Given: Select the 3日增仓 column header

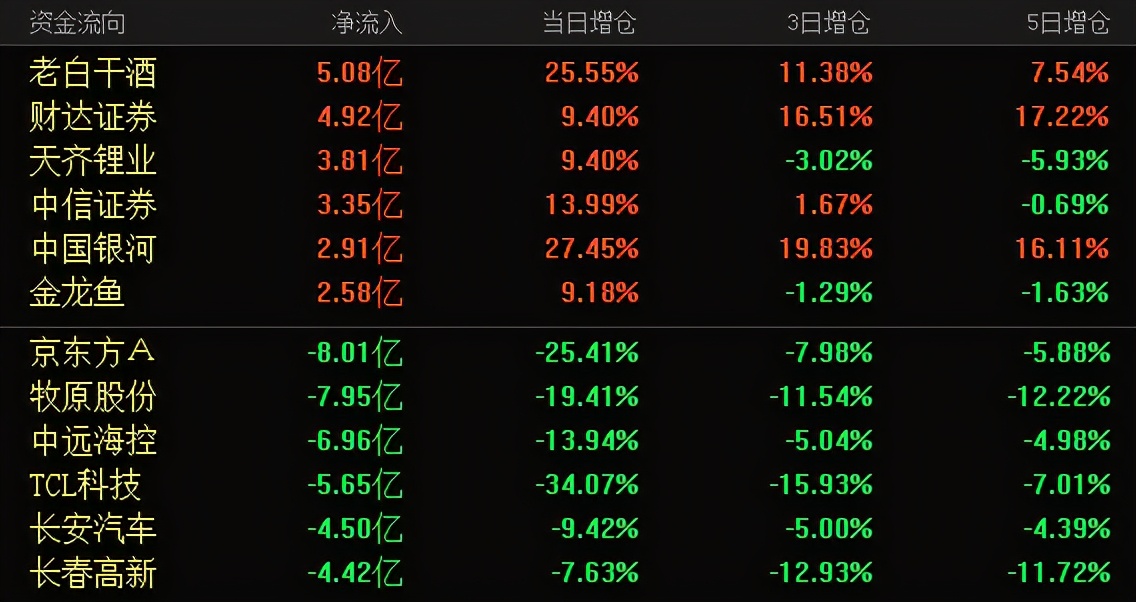Looking at the screenshot, I should [829, 22].
